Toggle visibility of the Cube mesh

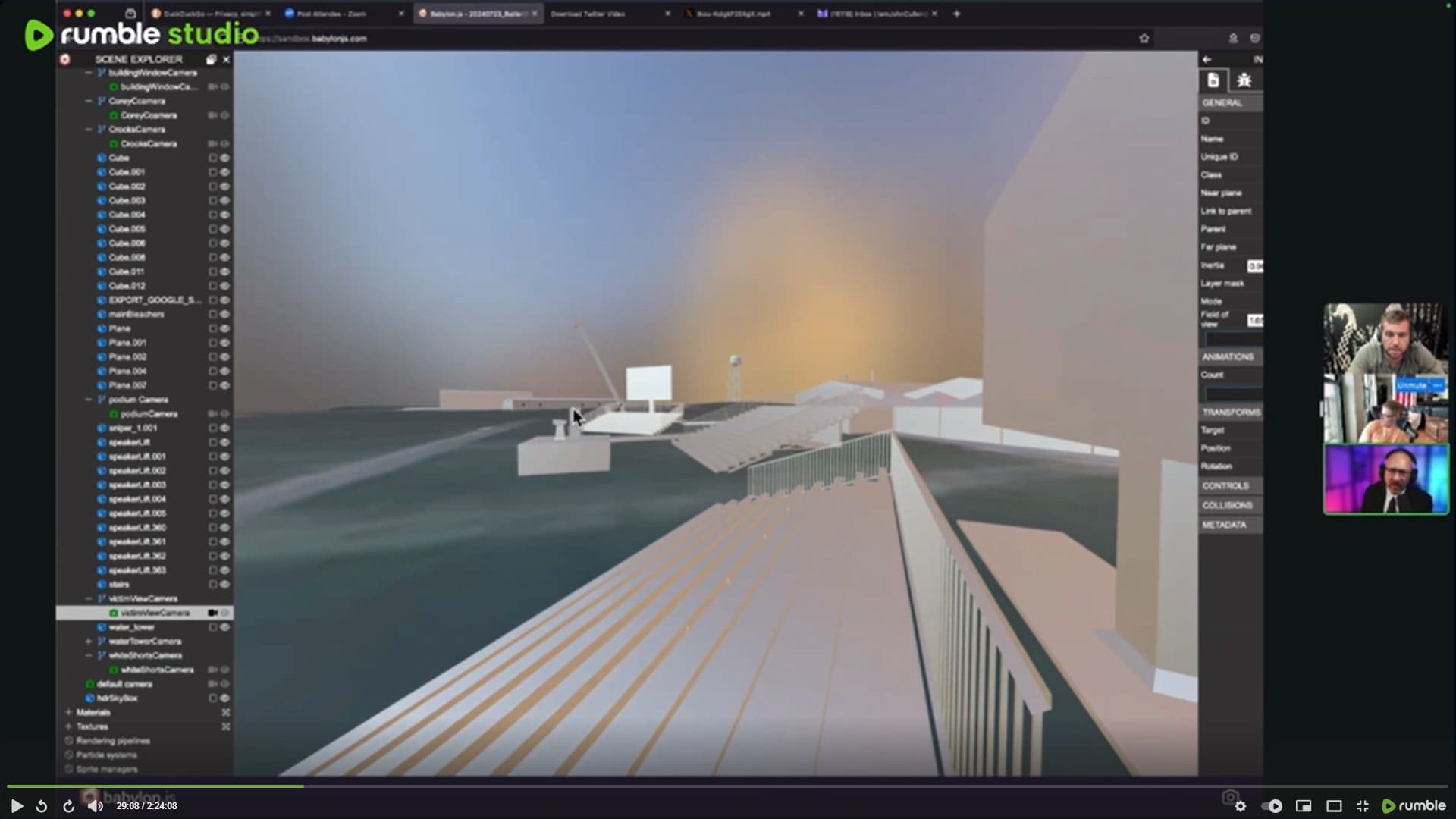click(x=224, y=158)
